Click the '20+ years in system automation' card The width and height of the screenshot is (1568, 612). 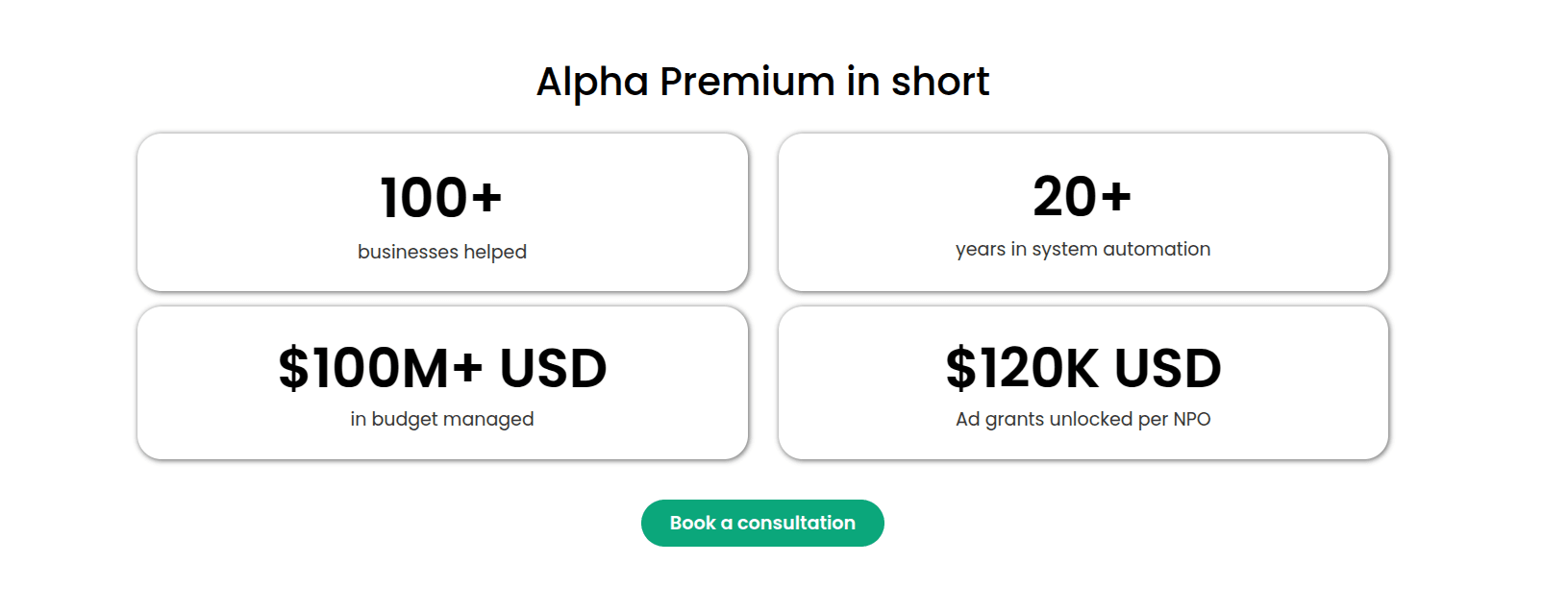(1083, 211)
